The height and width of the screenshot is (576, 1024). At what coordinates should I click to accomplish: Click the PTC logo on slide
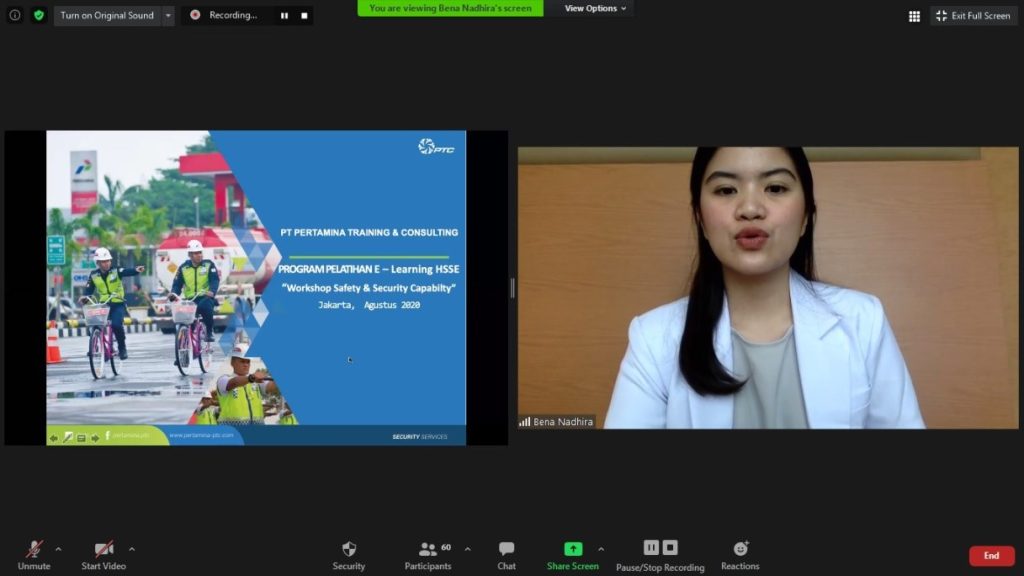pyautogui.click(x=436, y=147)
